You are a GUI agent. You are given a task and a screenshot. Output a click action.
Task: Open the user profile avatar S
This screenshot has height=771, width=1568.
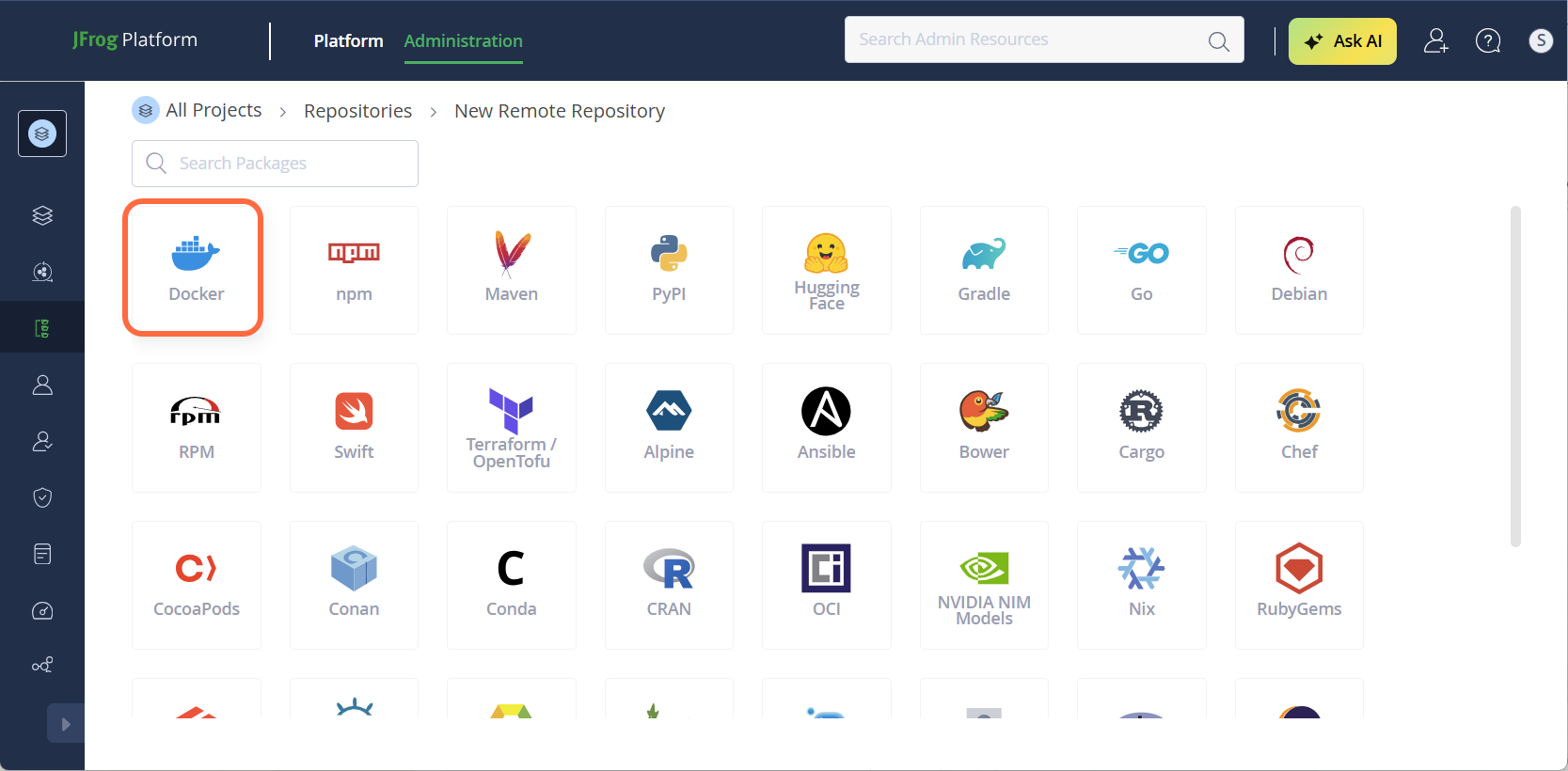click(x=1541, y=40)
